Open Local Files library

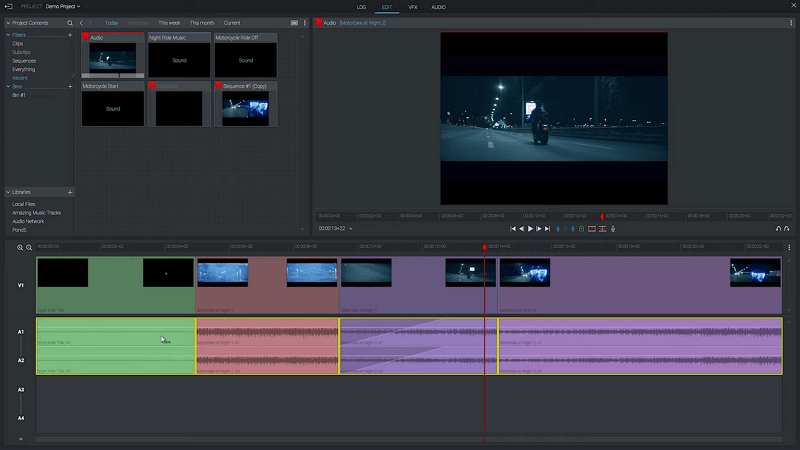[x=23, y=204]
